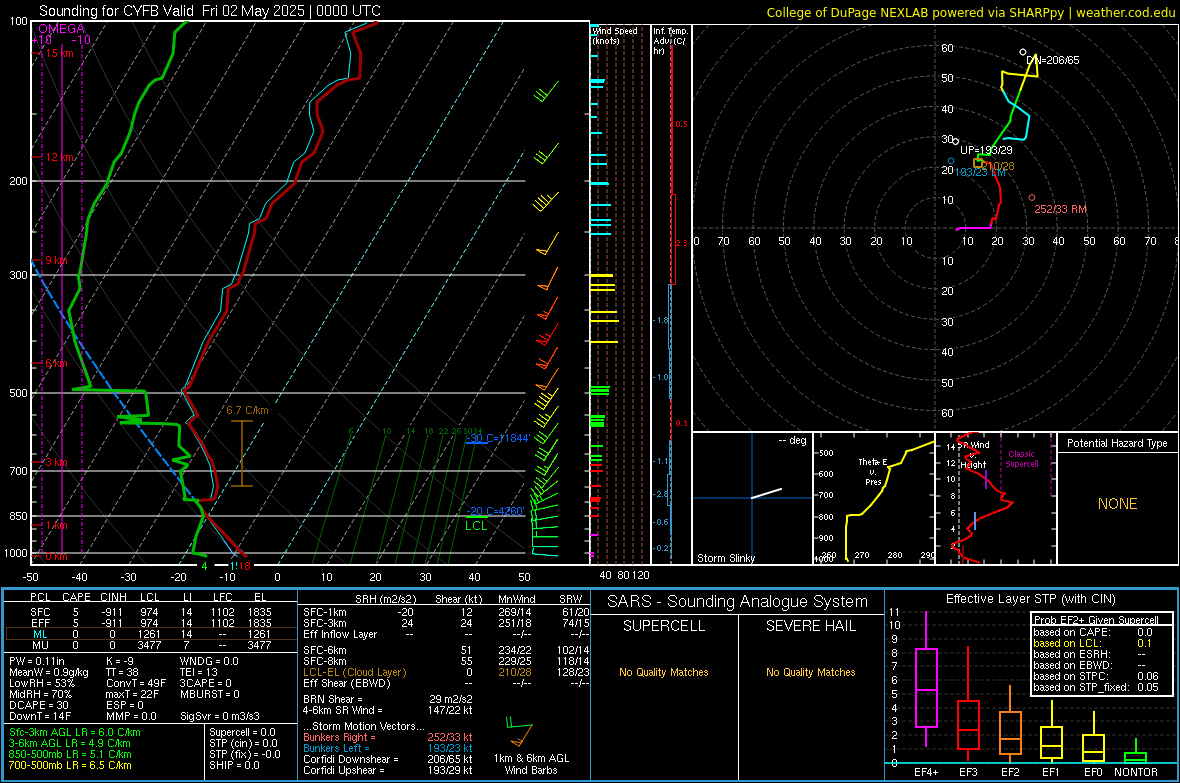Click the SFC-1km SRH row label
1180x783 pixels.
click(x=325, y=612)
